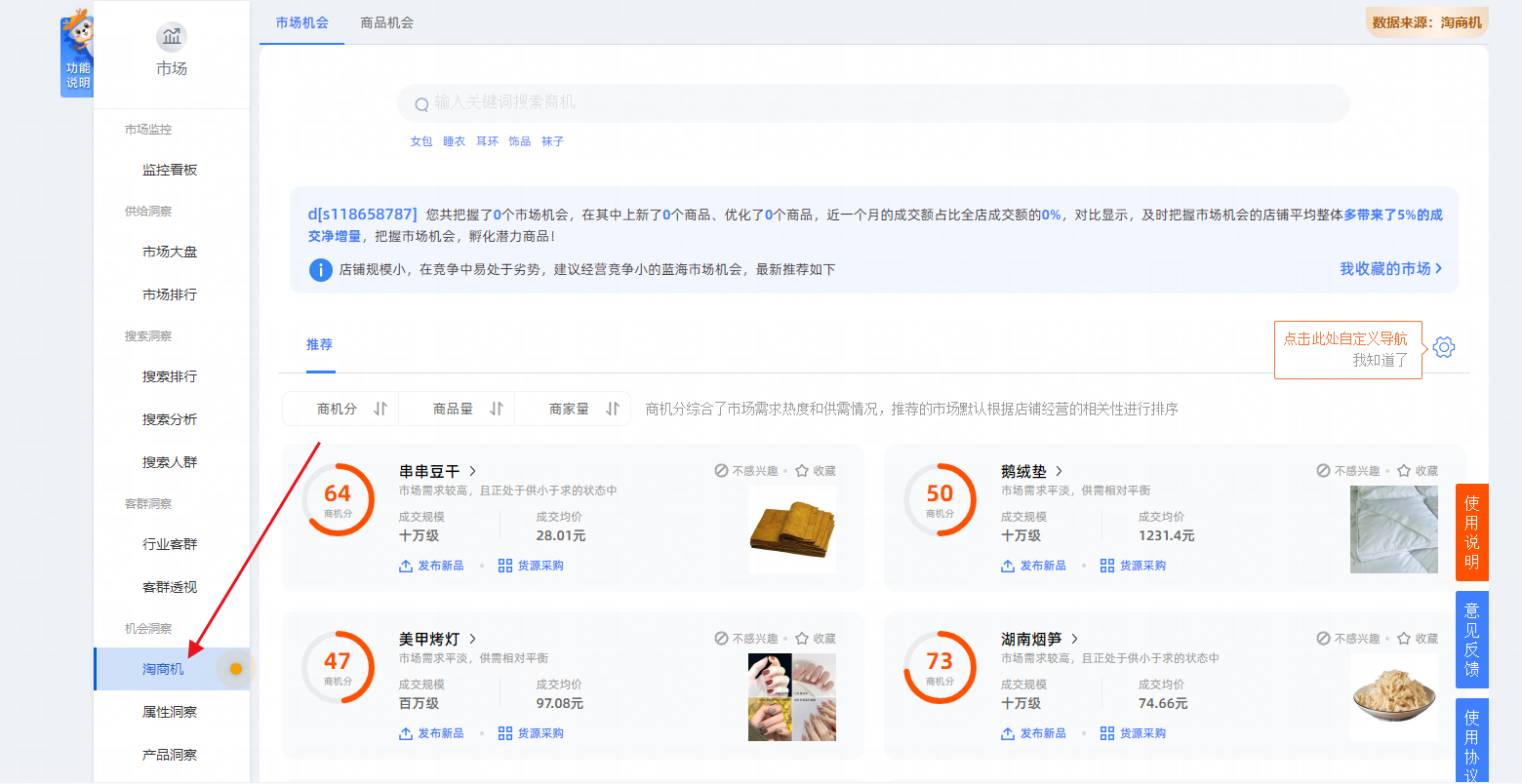Click the 73 商机分 progress ring
The width and height of the screenshot is (1522, 784).
tap(940, 667)
